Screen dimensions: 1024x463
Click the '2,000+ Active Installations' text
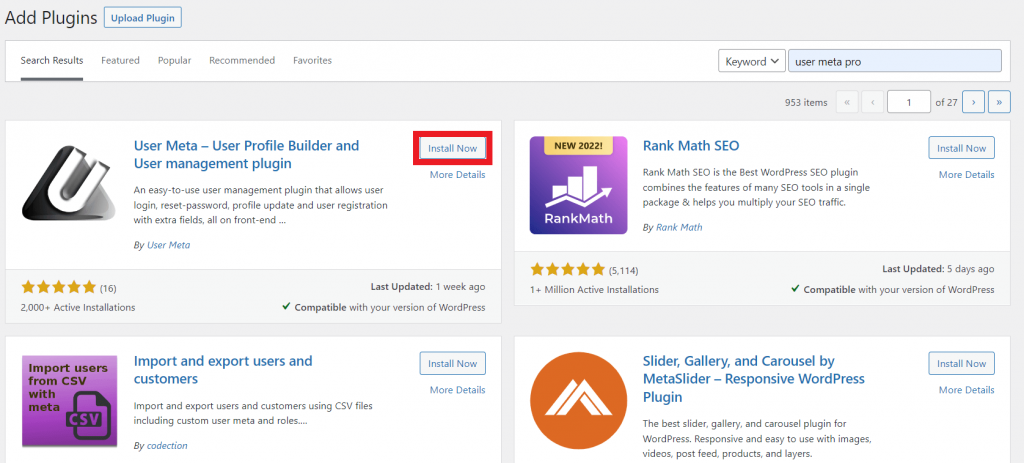pyautogui.click(x=78, y=307)
